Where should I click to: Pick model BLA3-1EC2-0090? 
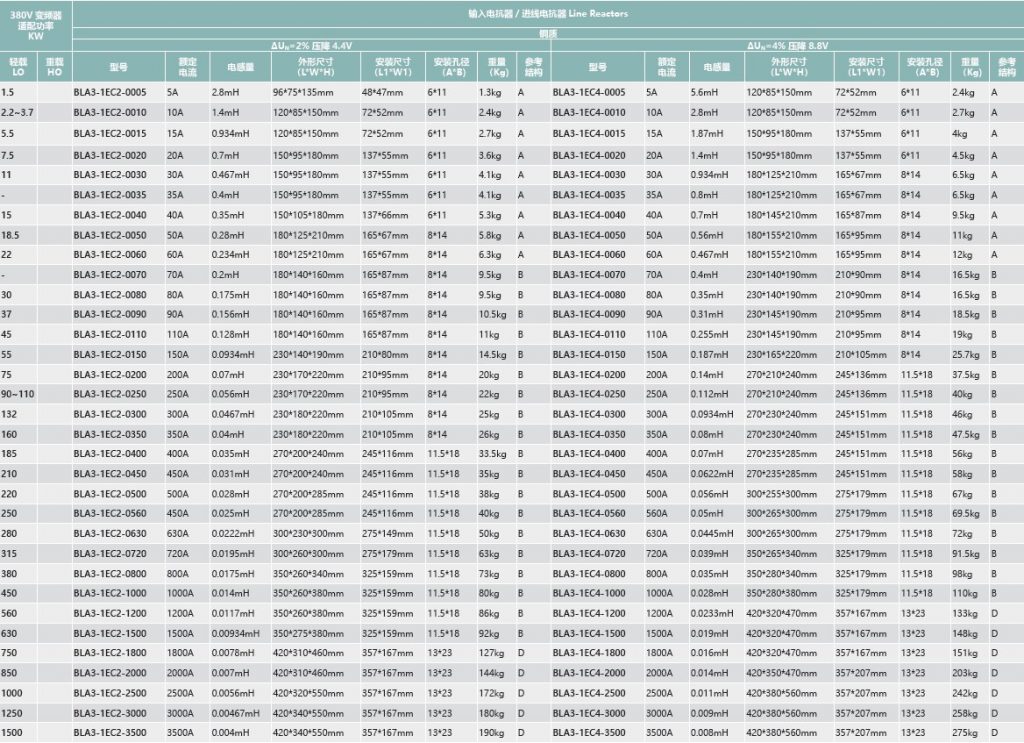[110, 314]
